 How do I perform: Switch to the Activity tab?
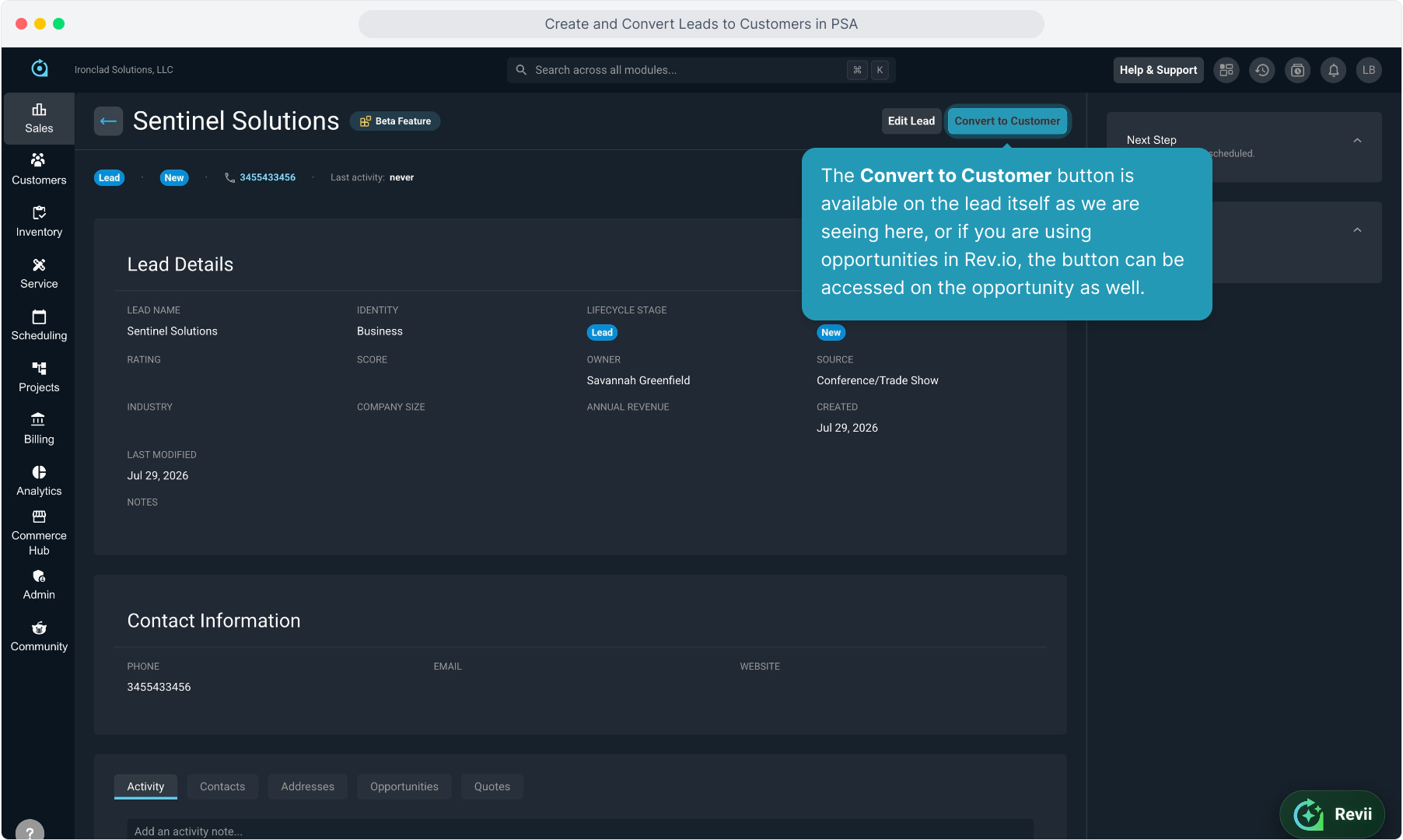pyautogui.click(x=145, y=786)
